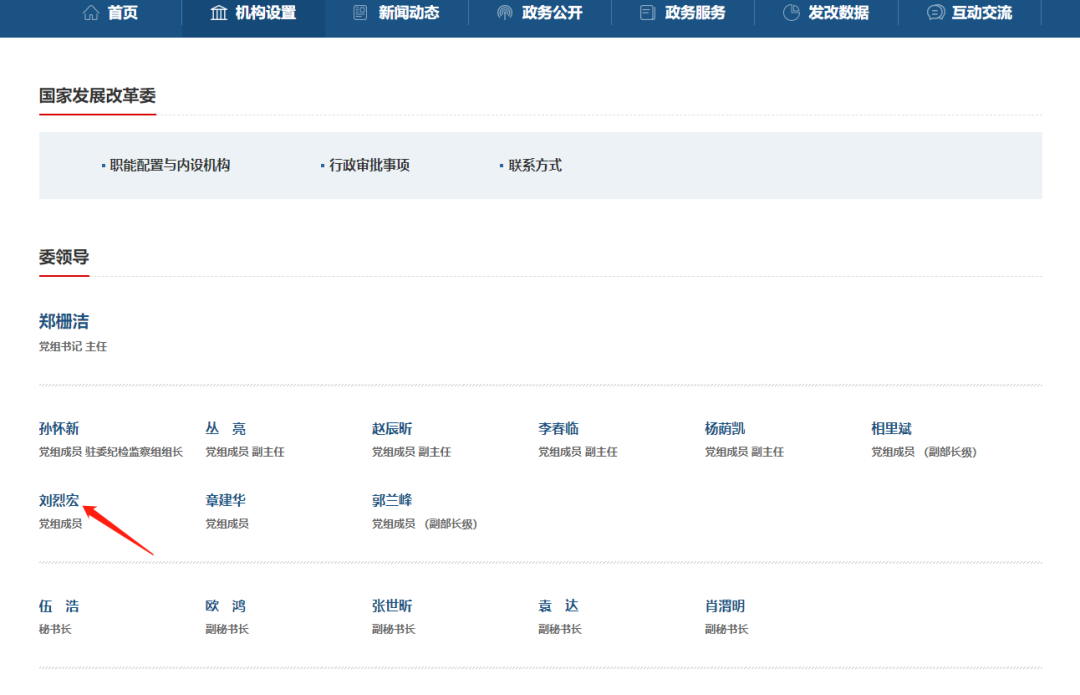
Task: Open leader 郑栅洁 profile link
Action: tap(64, 322)
